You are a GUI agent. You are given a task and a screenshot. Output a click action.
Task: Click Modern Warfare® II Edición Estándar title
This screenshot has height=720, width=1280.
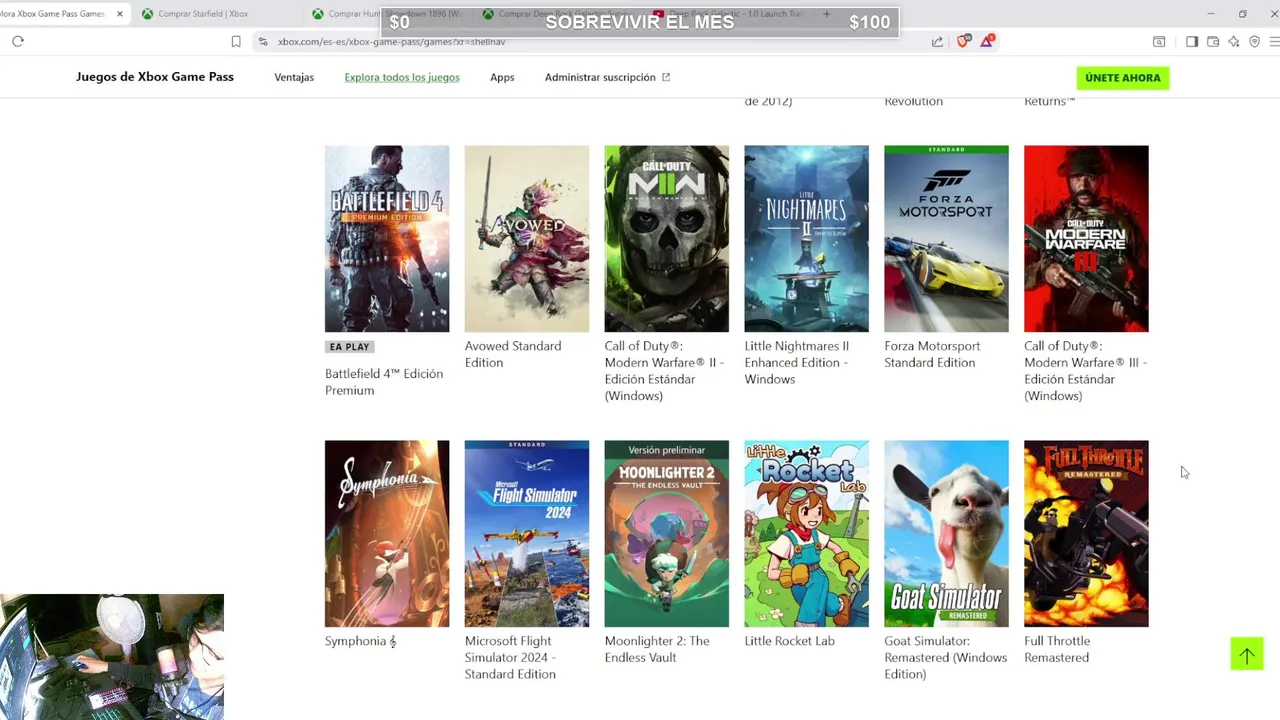pyautogui.click(x=664, y=371)
